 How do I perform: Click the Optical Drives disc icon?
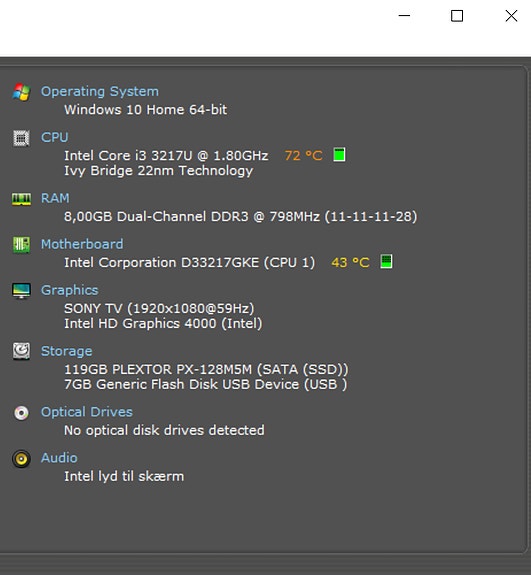(21, 413)
